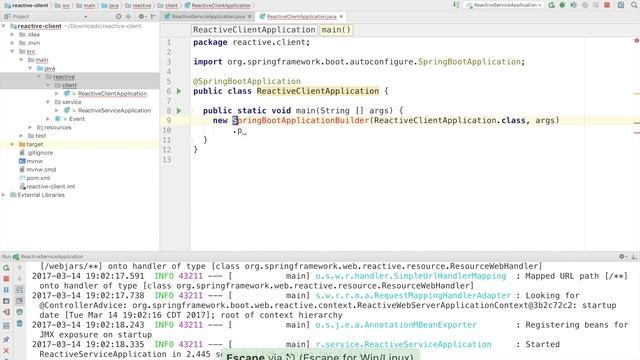Expand the test folder
640x360 pixels.
[21, 136]
